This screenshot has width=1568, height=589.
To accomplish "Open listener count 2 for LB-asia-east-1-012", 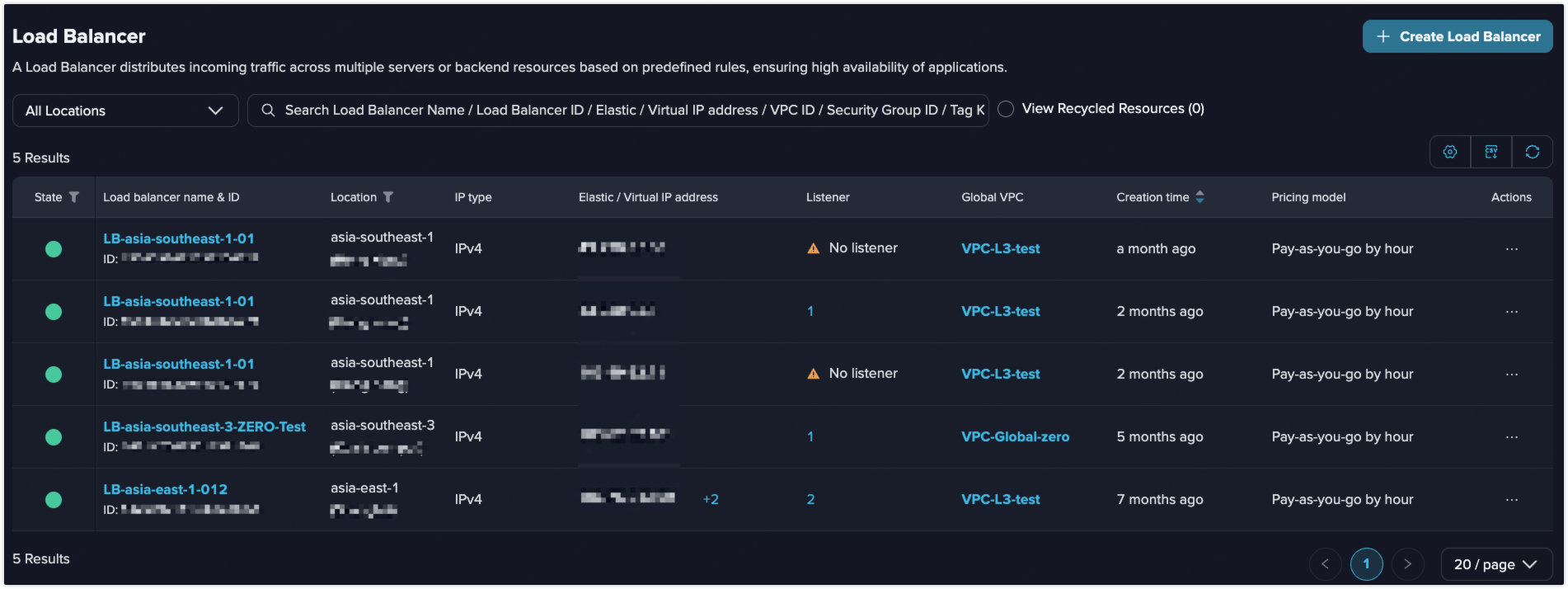I will point(810,500).
